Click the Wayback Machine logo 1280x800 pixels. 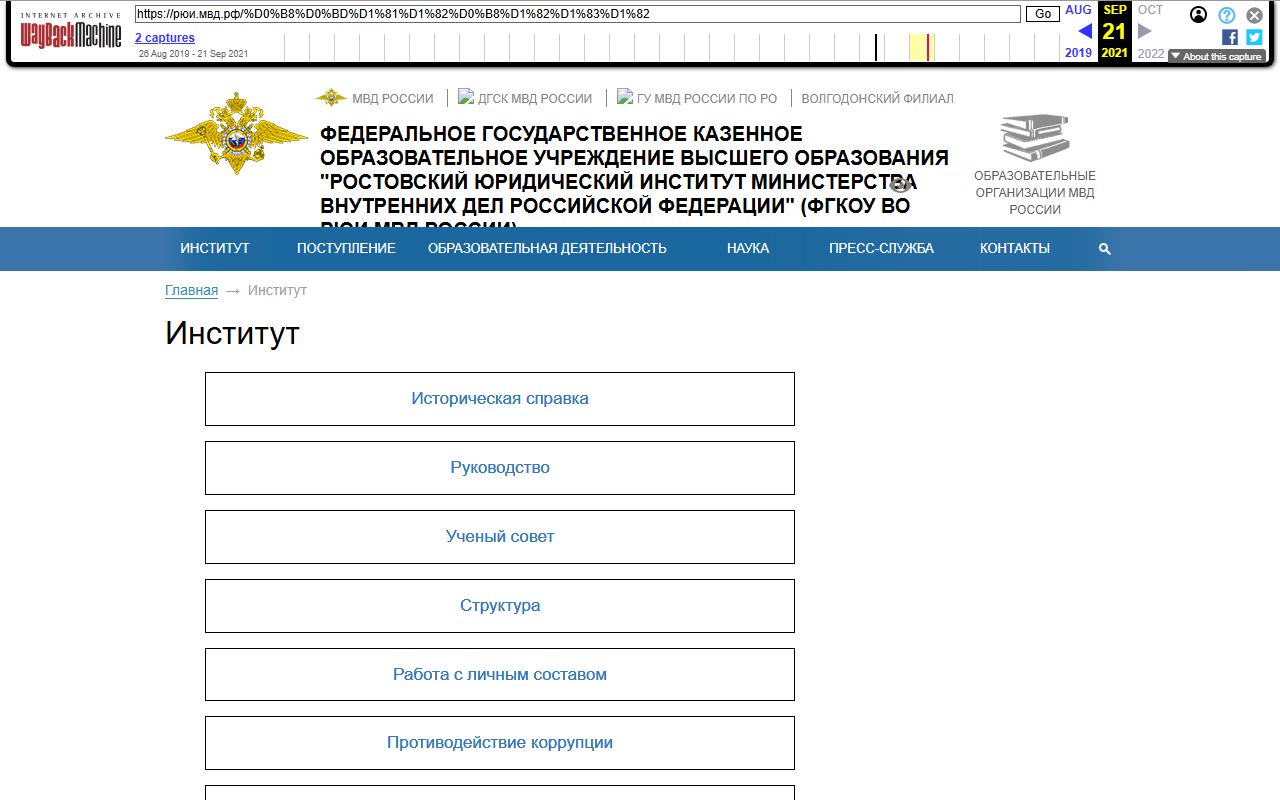click(x=71, y=30)
